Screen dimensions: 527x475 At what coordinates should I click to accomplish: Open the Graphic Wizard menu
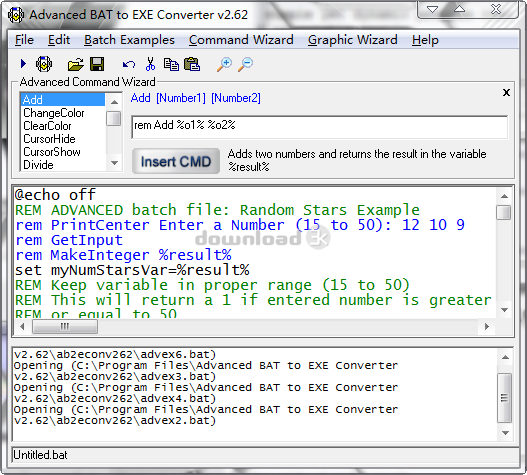tap(353, 40)
